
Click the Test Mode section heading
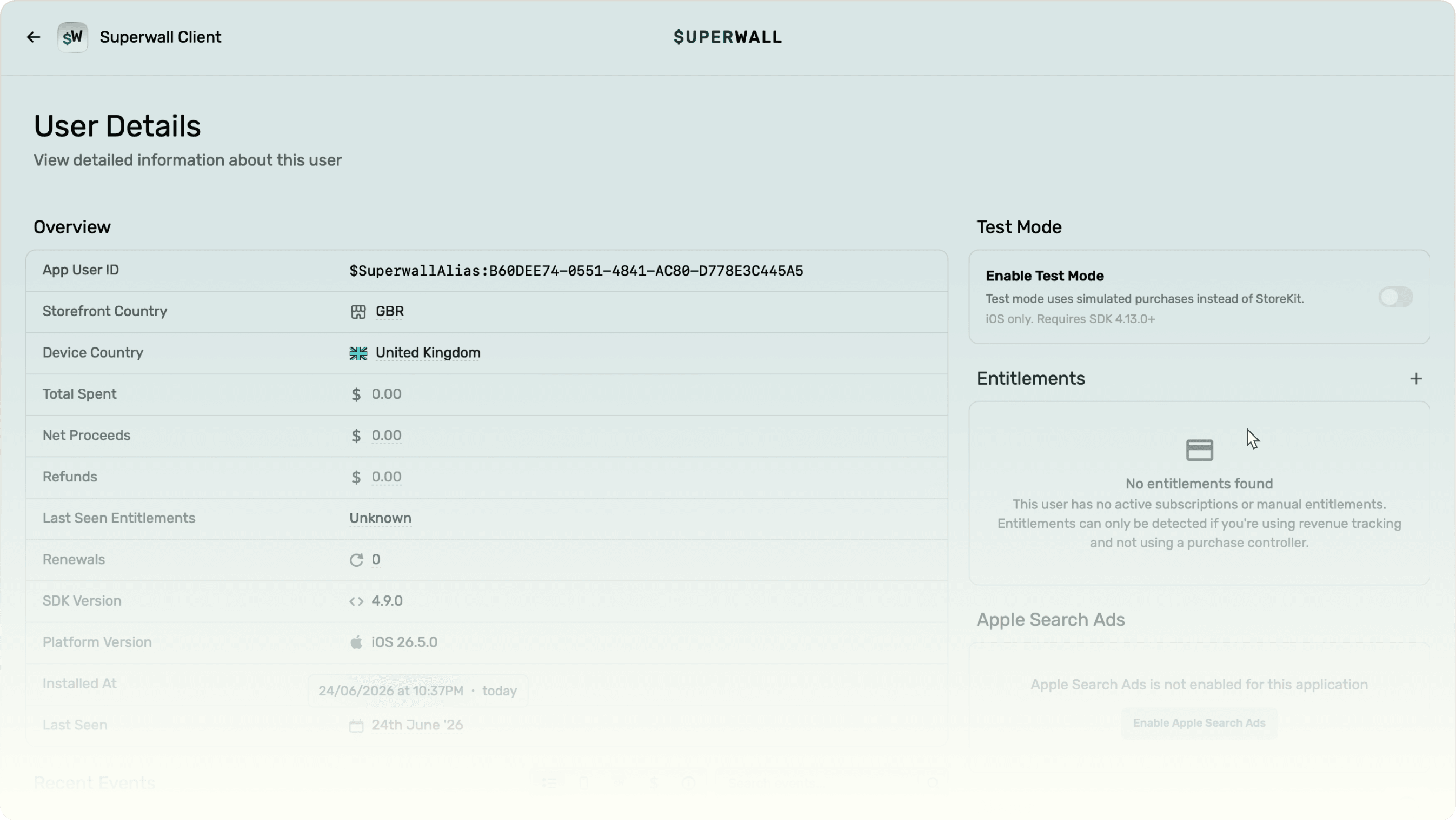pos(1019,227)
